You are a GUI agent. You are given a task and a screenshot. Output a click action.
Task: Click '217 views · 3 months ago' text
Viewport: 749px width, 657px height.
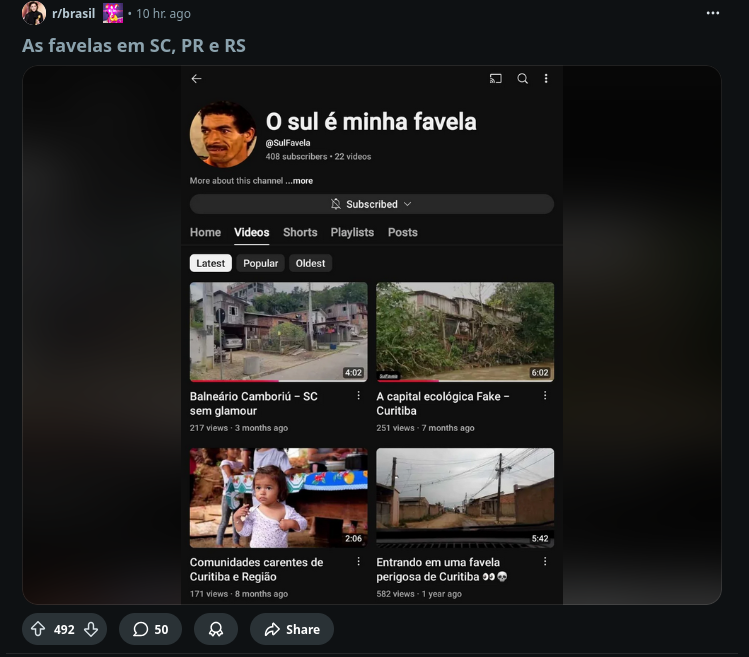coord(239,428)
